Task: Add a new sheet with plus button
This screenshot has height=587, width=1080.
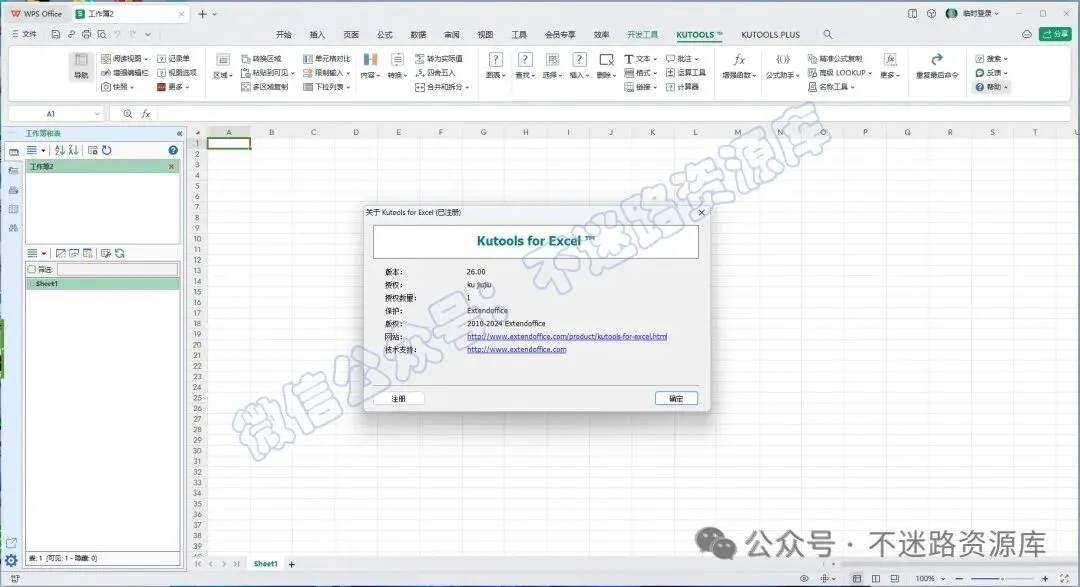Action: (291, 564)
